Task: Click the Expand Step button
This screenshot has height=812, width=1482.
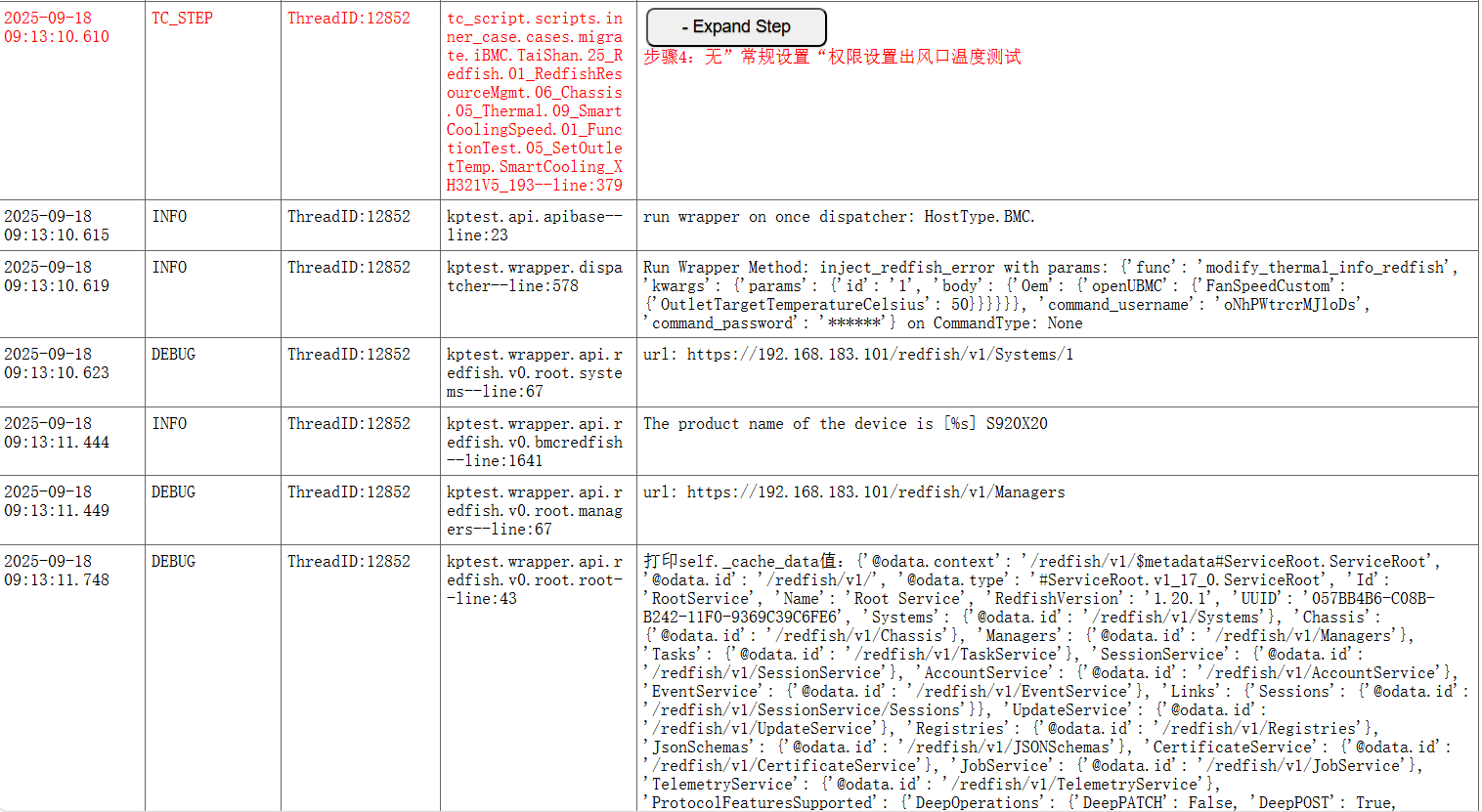Action: [736, 26]
